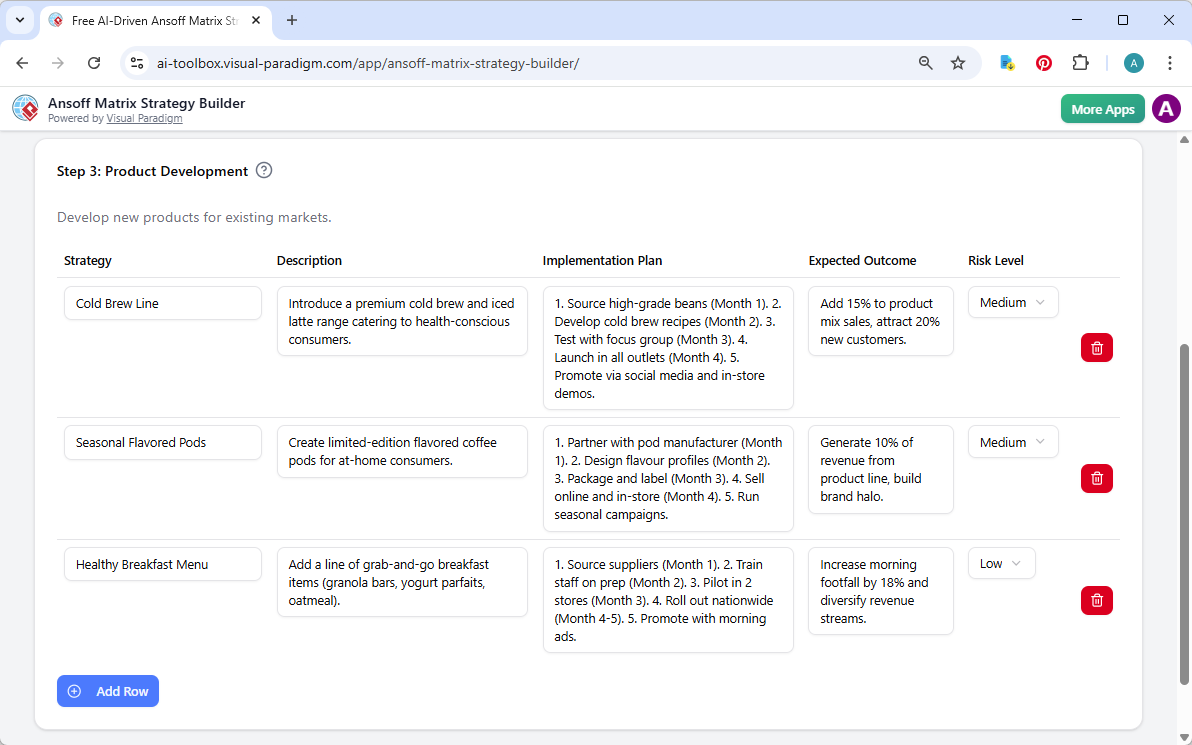1192x745 pixels.
Task: Delete the Seasonal Flavored Pods row
Action: tap(1096, 478)
